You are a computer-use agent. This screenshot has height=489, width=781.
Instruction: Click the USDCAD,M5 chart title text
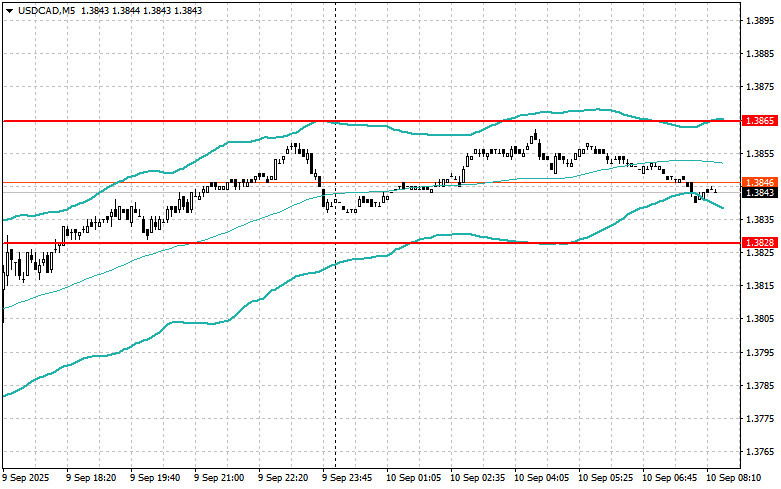[46, 10]
